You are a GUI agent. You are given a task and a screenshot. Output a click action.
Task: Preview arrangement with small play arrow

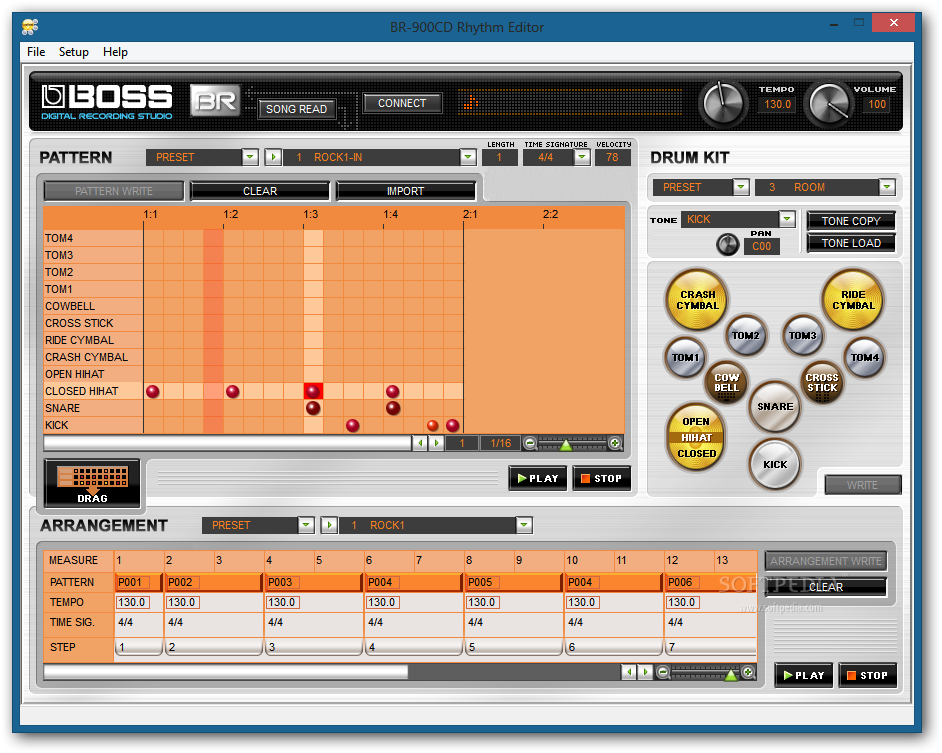[x=329, y=525]
